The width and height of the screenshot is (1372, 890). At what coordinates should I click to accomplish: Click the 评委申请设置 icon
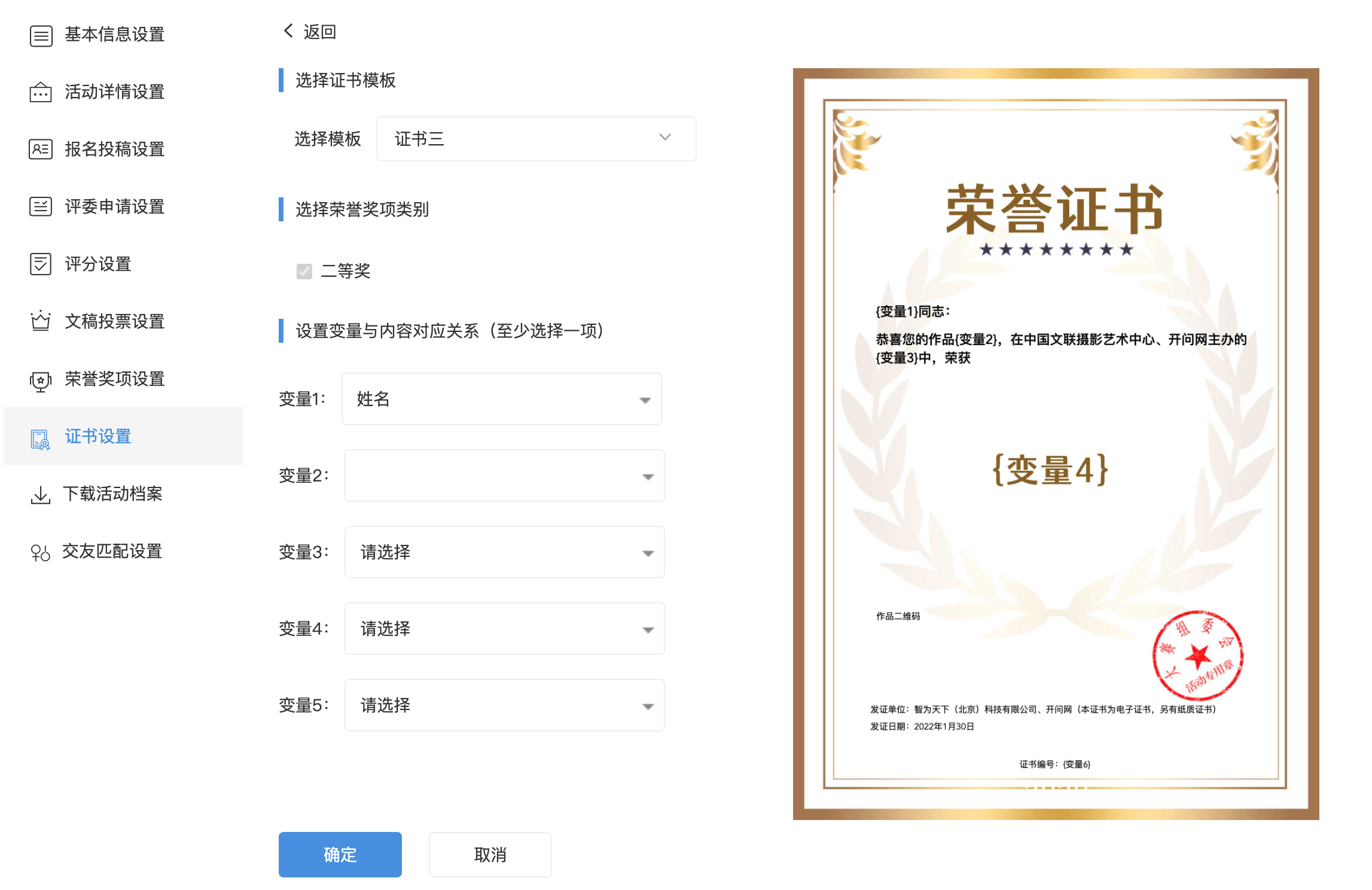[41, 207]
